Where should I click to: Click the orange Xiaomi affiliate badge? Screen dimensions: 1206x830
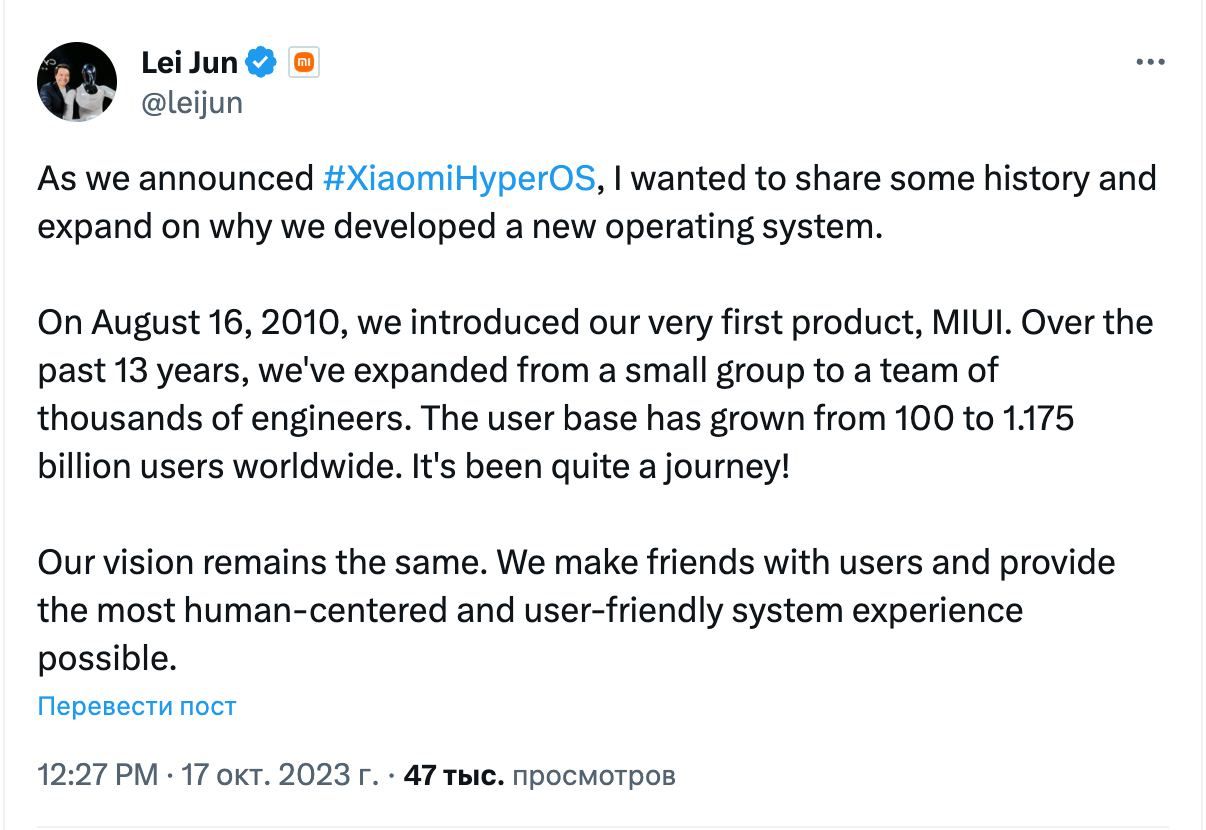pyautogui.click(x=303, y=61)
